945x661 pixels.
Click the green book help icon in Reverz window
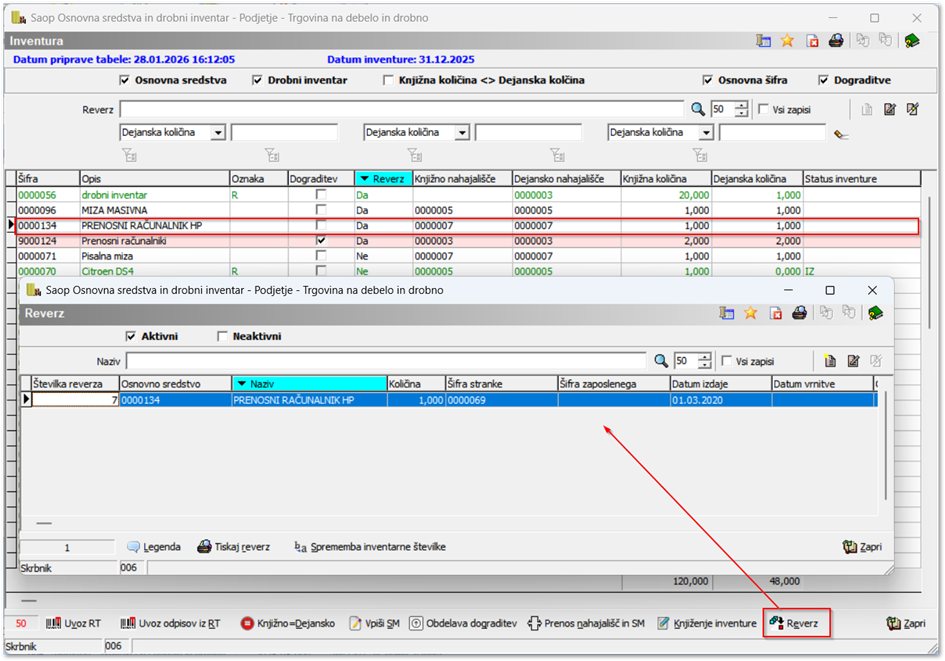(x=876, y=313)
